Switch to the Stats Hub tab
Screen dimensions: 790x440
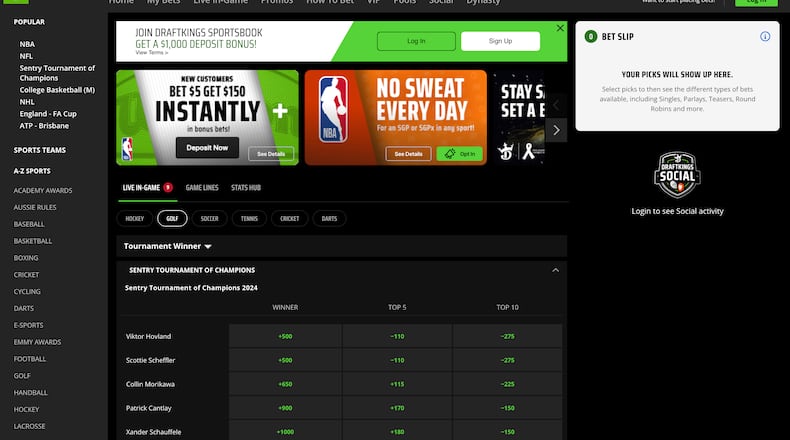click(246, 187)
